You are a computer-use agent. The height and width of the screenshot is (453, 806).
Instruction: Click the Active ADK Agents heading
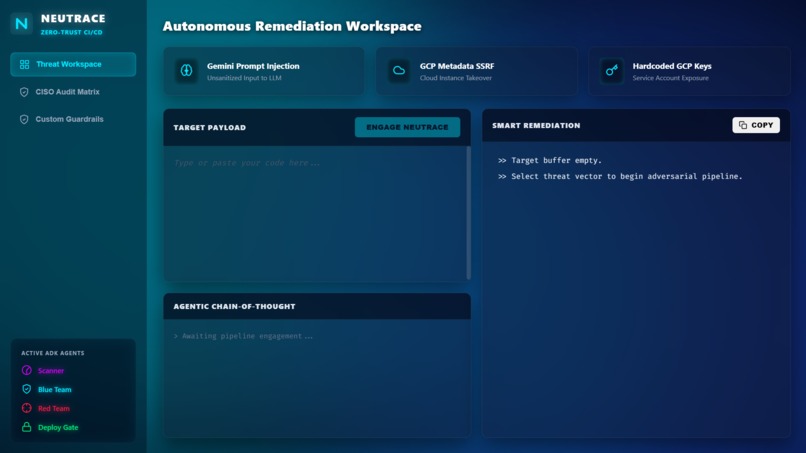click(x=52, y=353)
